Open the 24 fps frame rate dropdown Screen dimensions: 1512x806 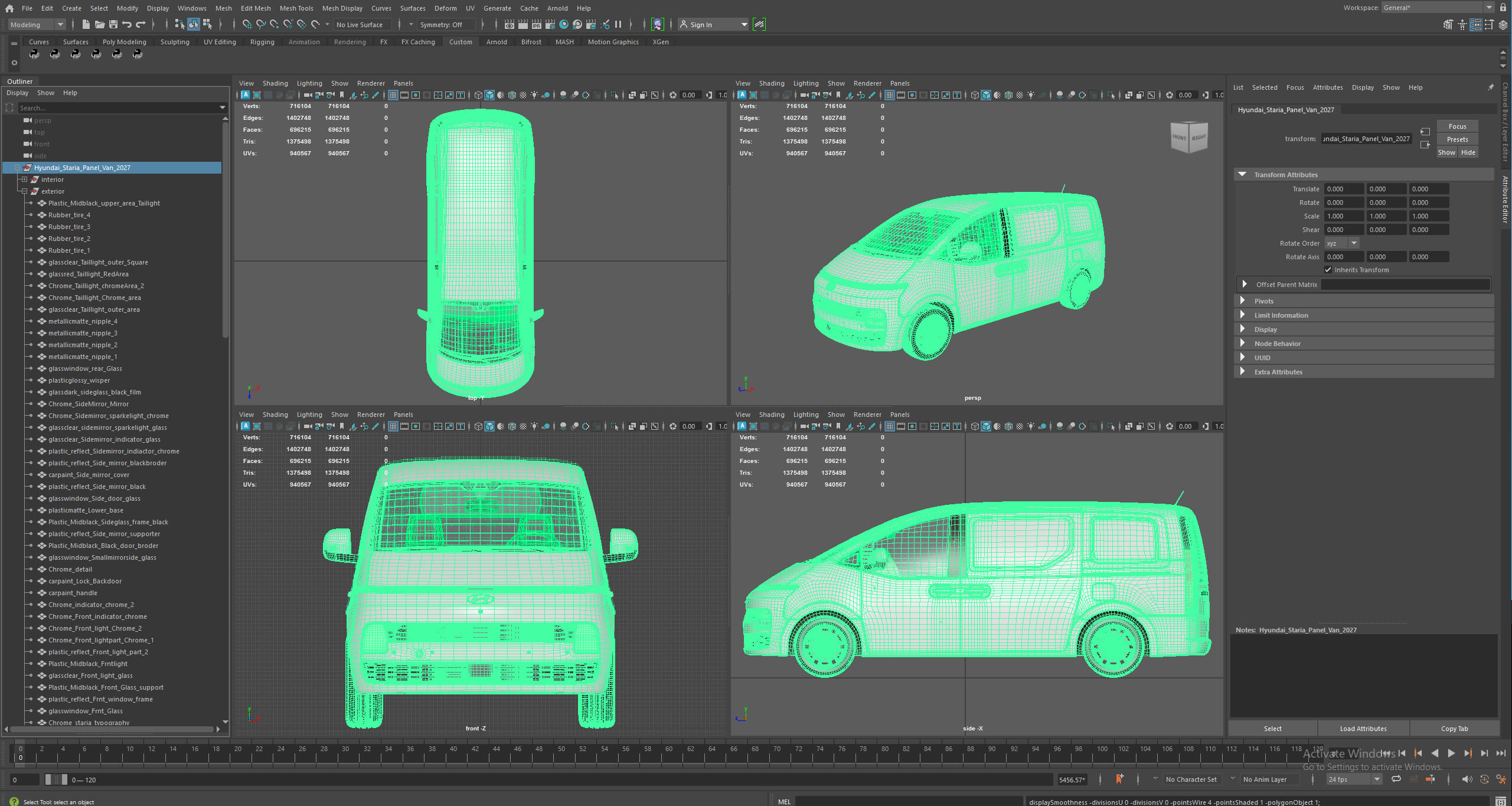(x=1353, y=779)
